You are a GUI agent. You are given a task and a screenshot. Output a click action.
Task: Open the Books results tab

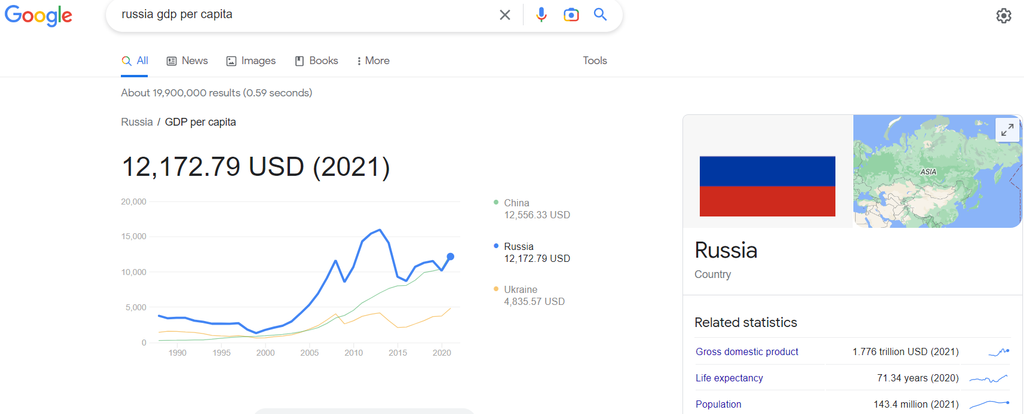[x=316, y=61]
